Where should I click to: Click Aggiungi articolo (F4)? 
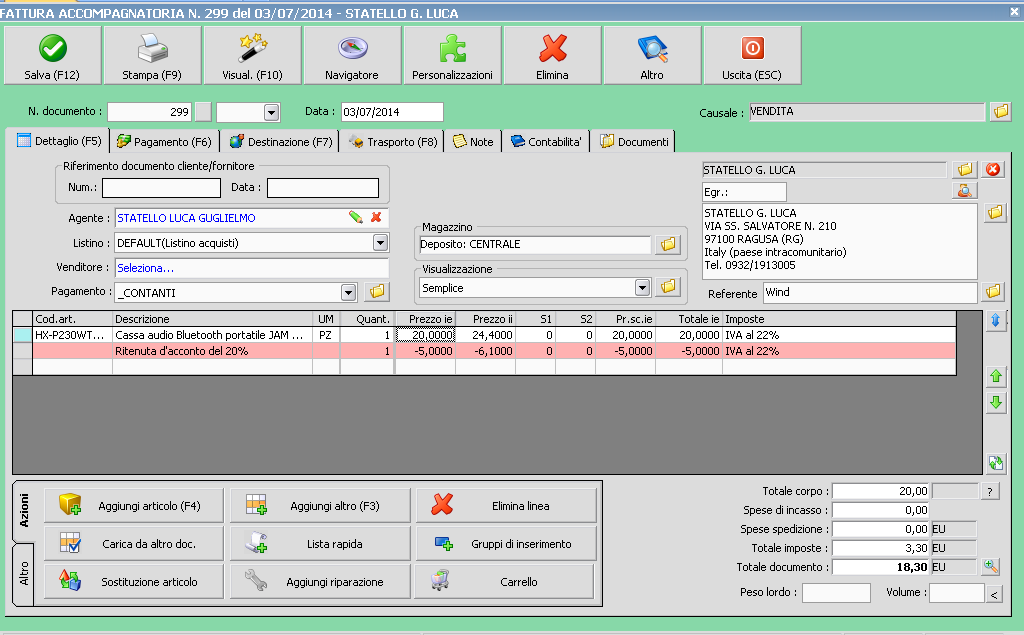134,506
